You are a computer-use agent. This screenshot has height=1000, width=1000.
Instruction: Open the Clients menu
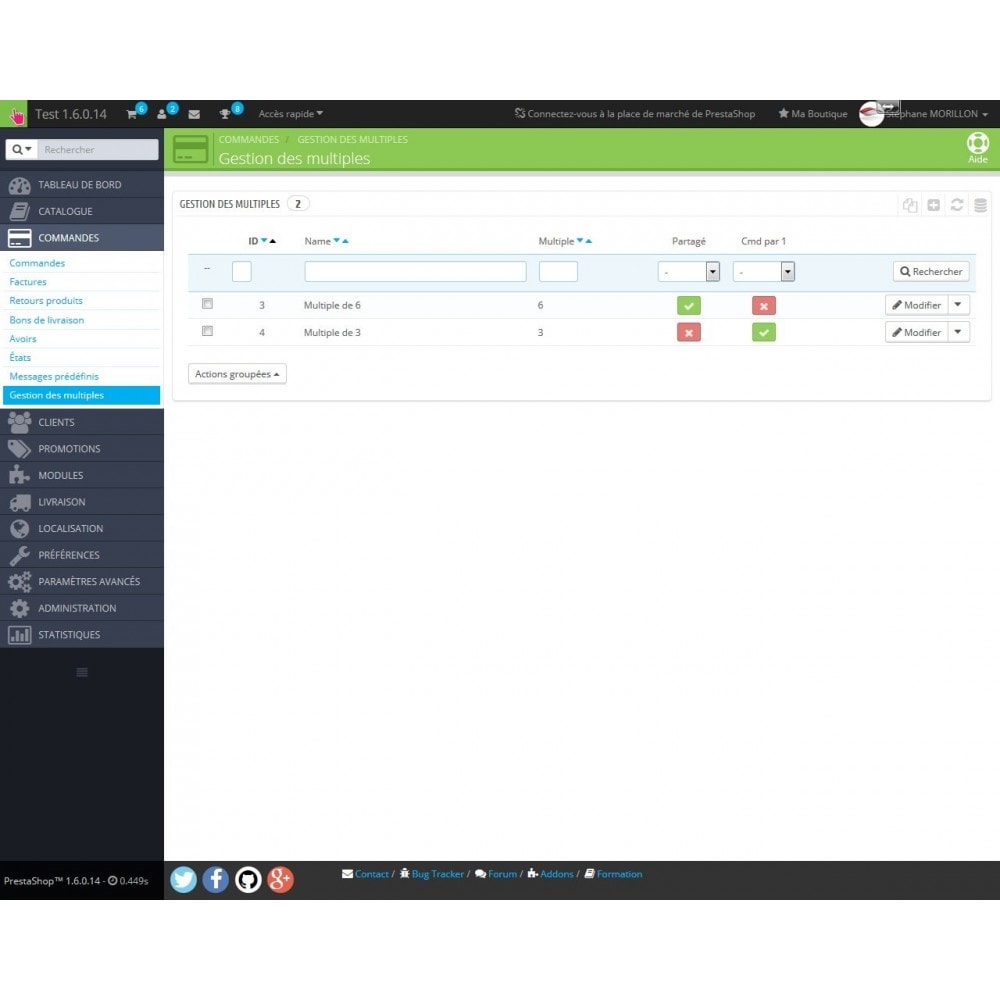(82, 422)
